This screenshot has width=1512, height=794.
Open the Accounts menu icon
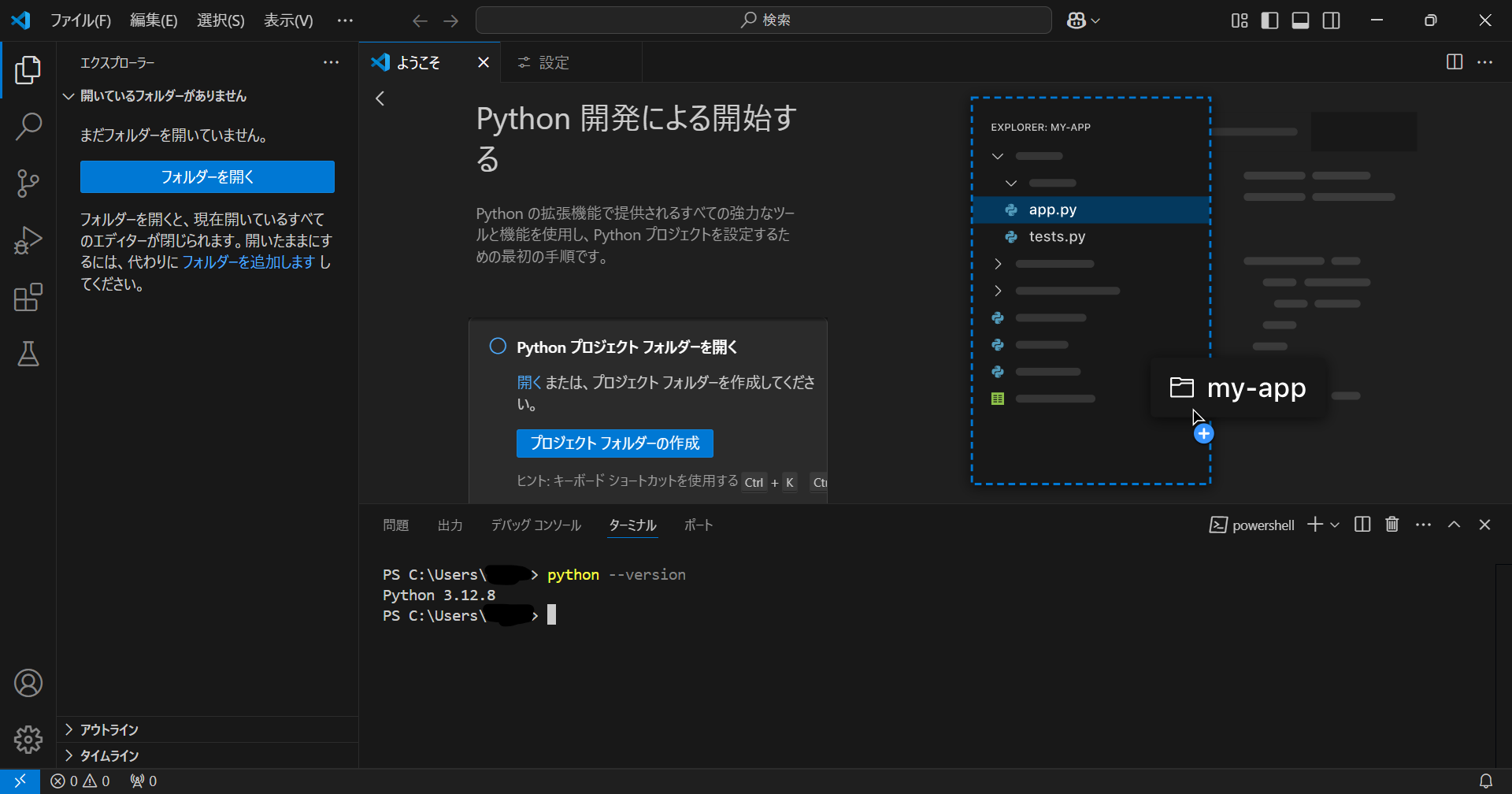click(28, 683)
